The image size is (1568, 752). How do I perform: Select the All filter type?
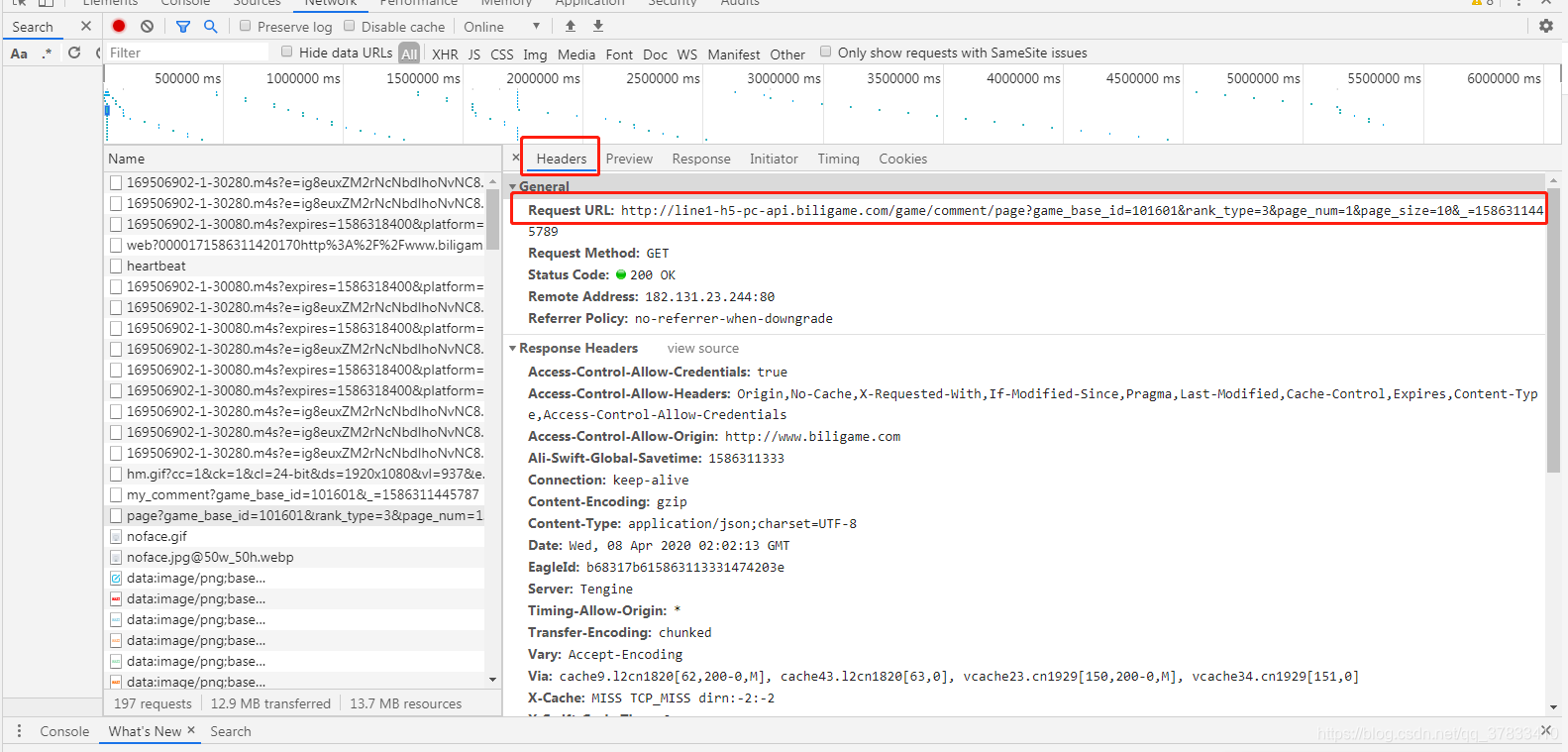click(x=409, y=54)
